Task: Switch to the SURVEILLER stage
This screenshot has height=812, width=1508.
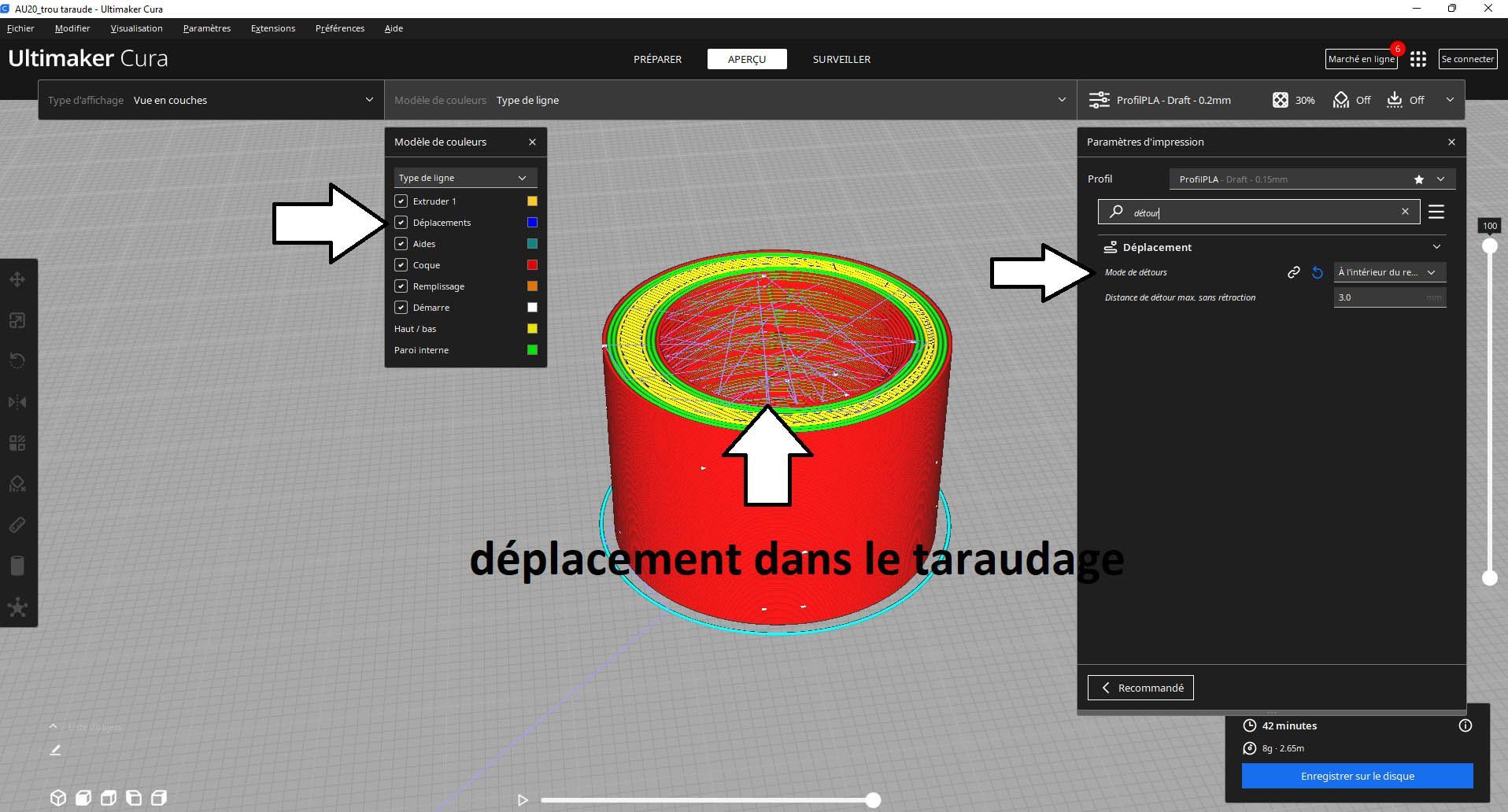Action: pos(841,59)
